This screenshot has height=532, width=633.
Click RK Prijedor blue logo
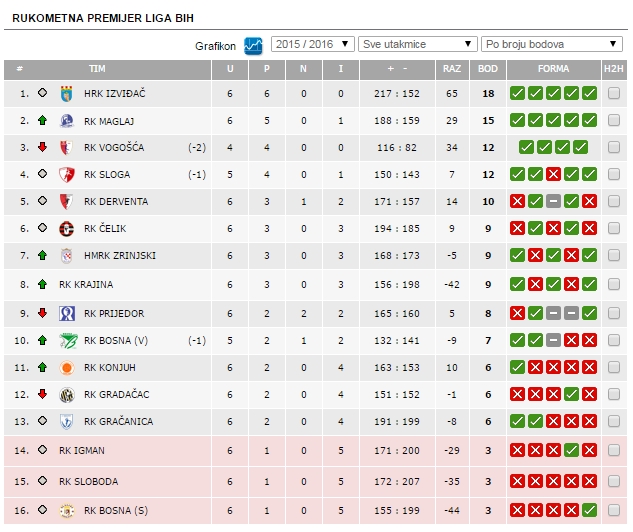pos(67,313)
